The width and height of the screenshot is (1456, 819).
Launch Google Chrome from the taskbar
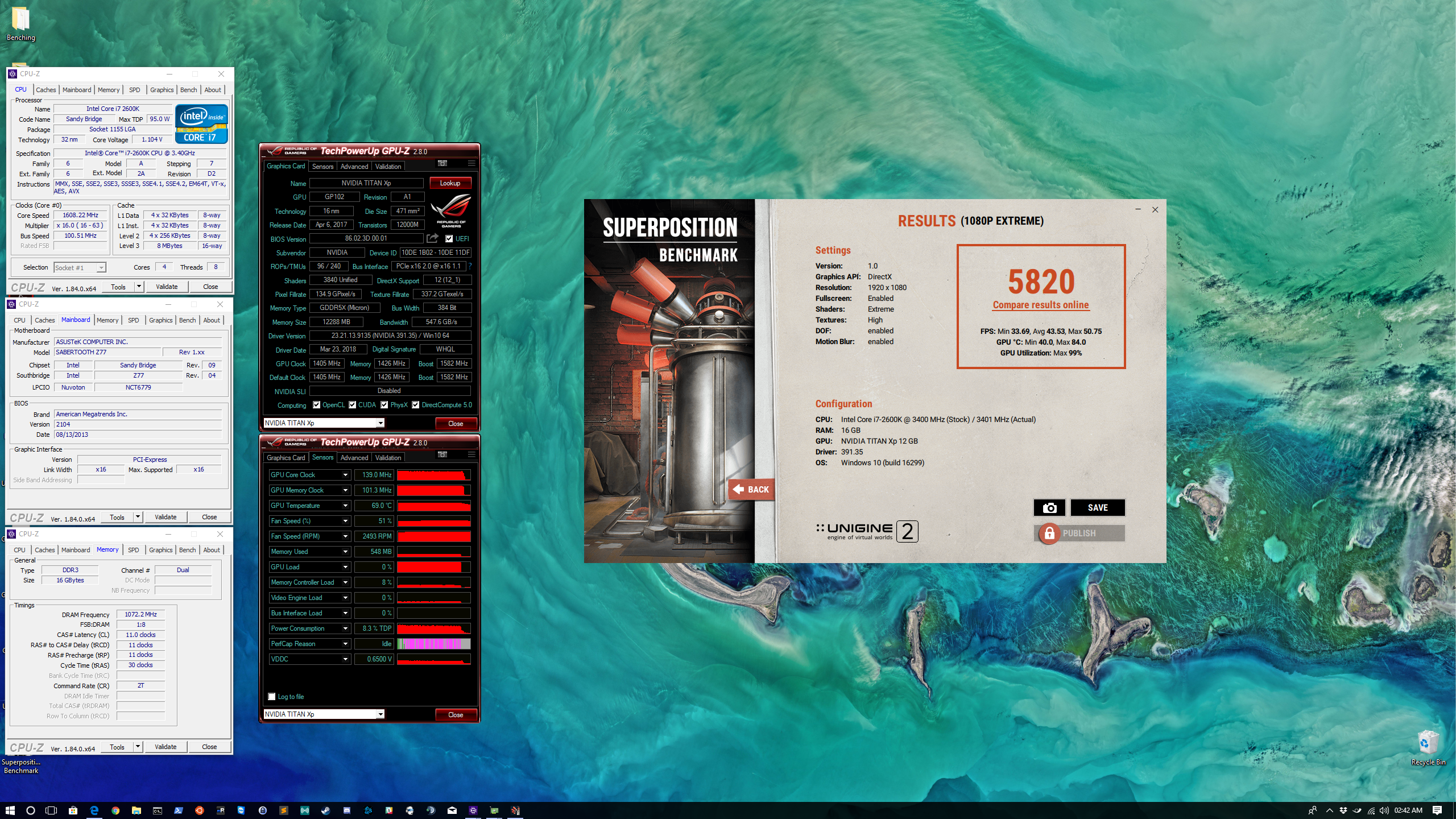115,810
